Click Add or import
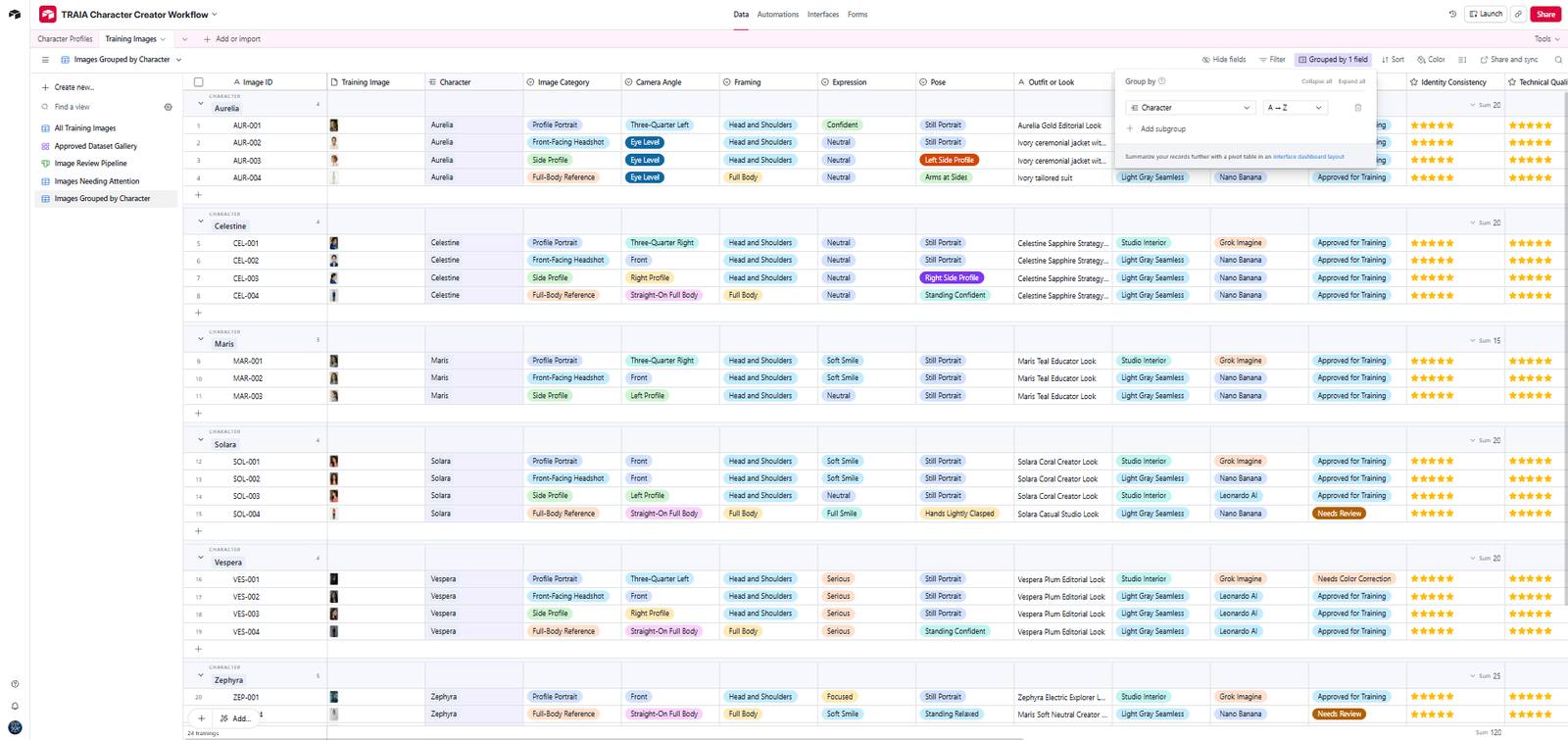This screenshot has width=1568, height=740. [x=232, y=39]
